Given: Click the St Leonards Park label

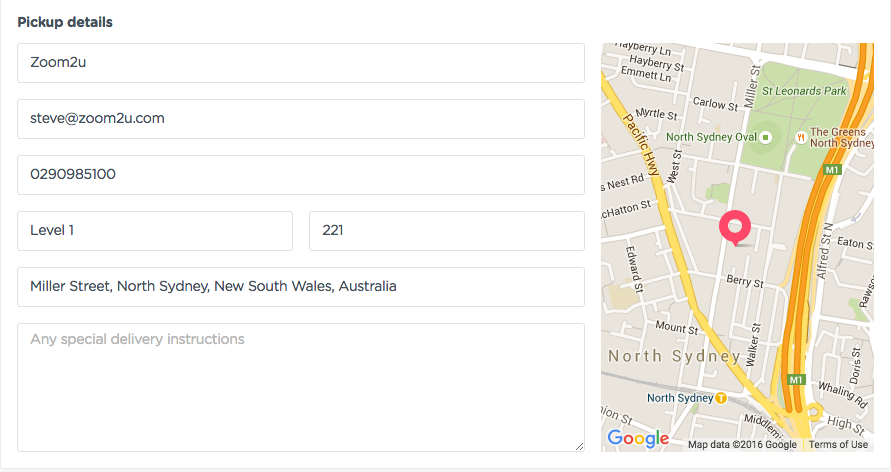Looking at the screenshot, I should coord(803,91).
